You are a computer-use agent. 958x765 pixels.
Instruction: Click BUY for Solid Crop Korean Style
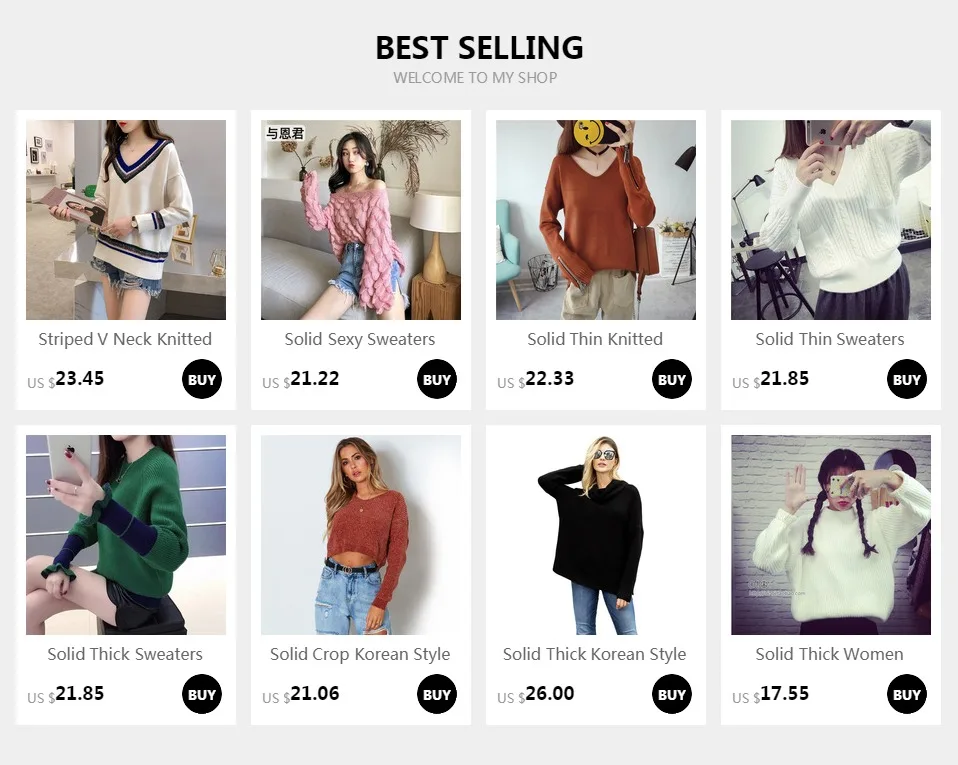pyautogui.click(x=437, y=694)
